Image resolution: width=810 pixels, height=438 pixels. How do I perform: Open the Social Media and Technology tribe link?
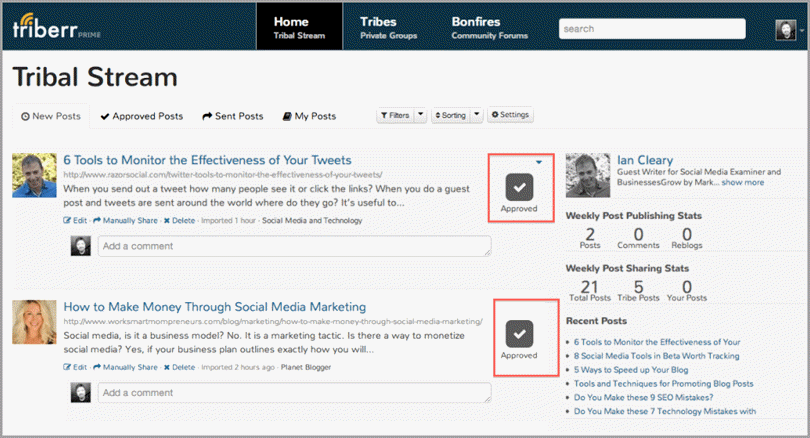click(312, 221)
